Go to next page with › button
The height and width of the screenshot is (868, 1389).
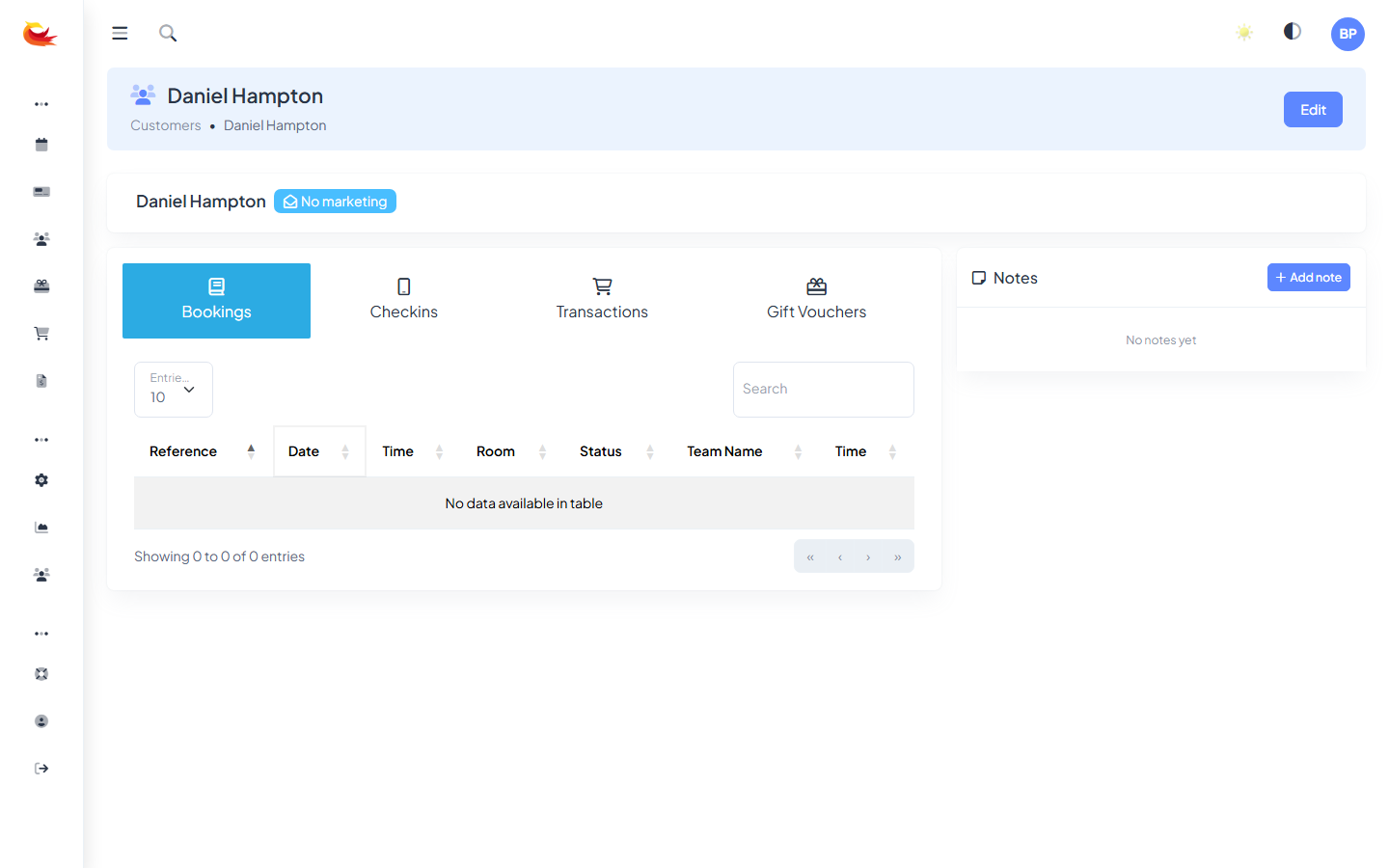point(868,556)
